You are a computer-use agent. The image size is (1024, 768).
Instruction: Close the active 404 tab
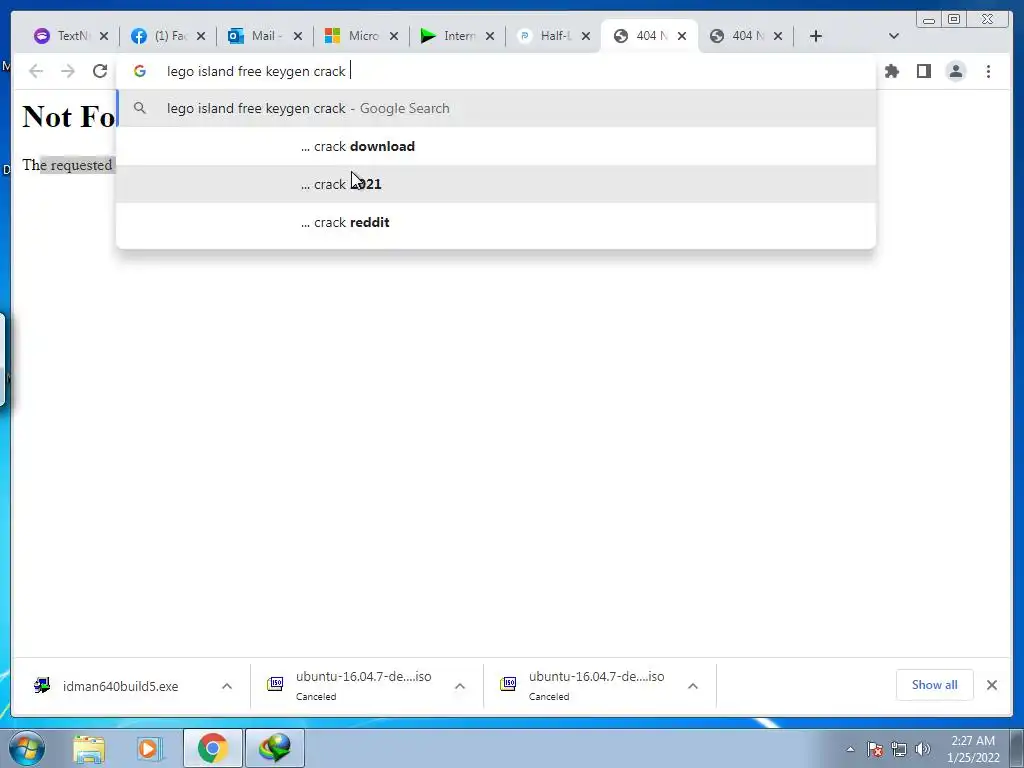(x=682, y=37)
